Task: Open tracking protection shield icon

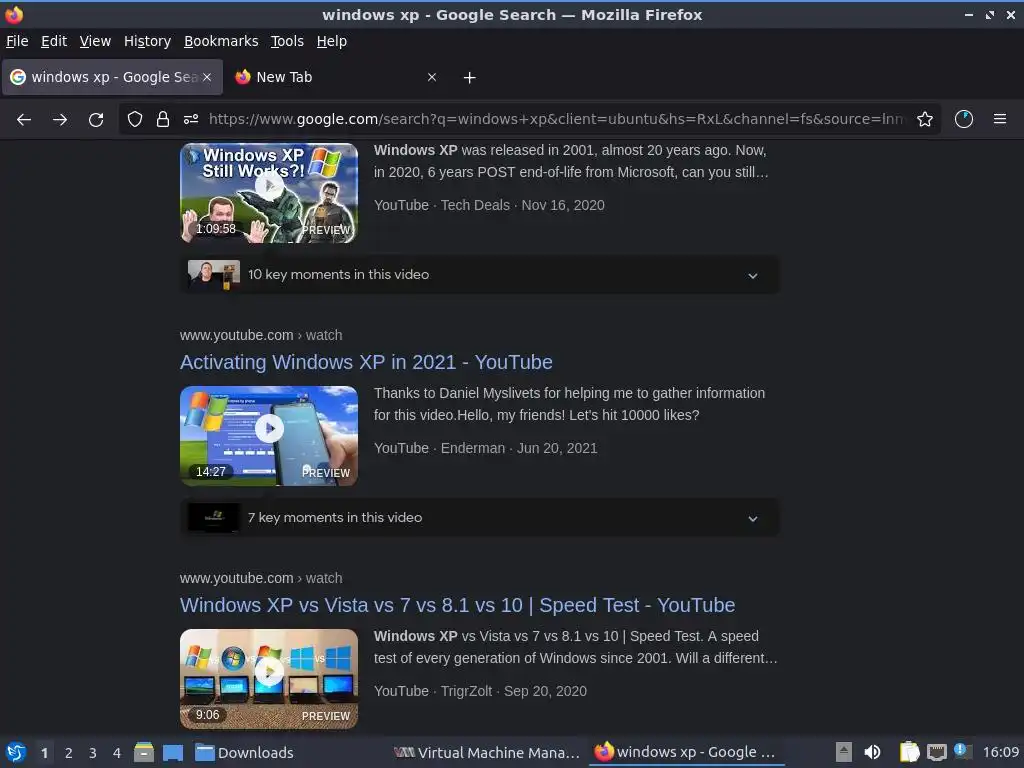Action: 135,119
